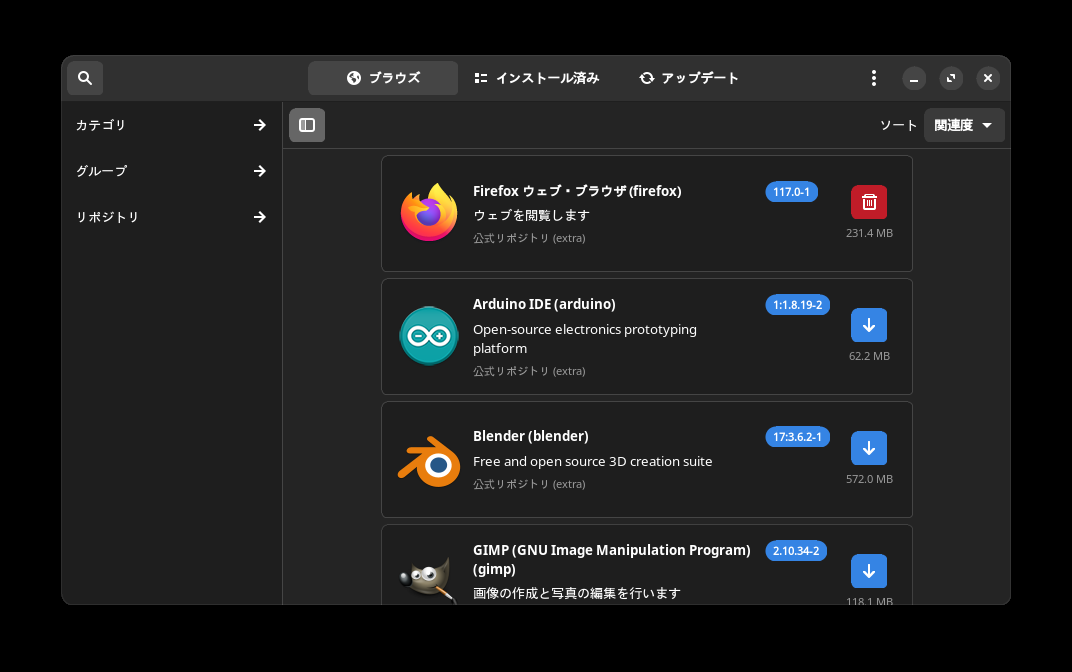Click Free and open source 3D creation suite

pyautogui.click(x=593, y=461)
